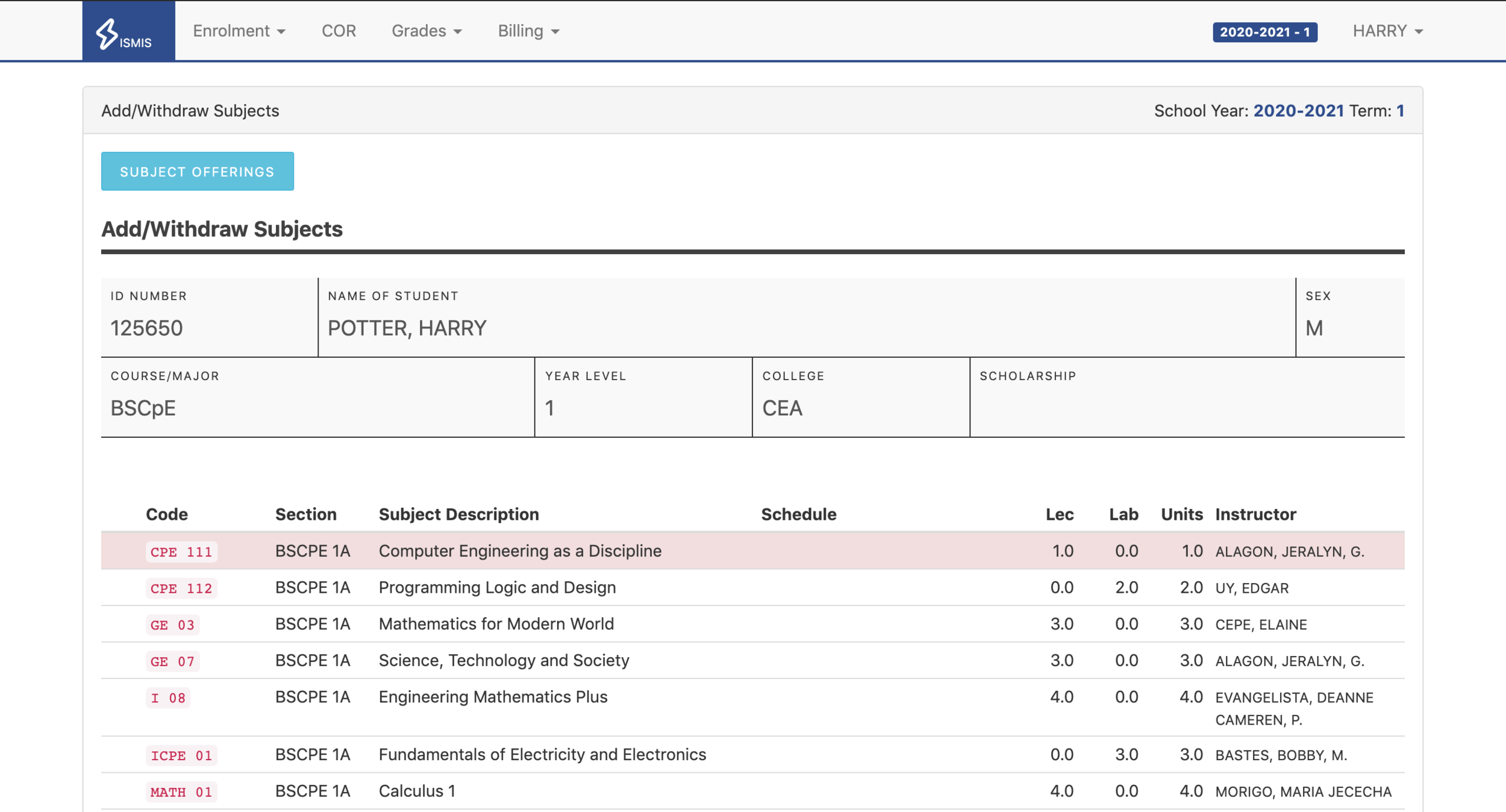Click the Computer Engineering as a Discipline row

[x=520, y=551]
